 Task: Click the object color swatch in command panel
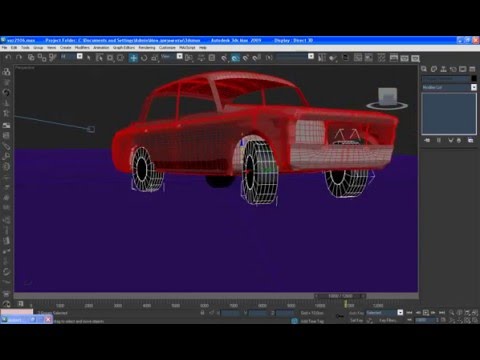[474, 79]
